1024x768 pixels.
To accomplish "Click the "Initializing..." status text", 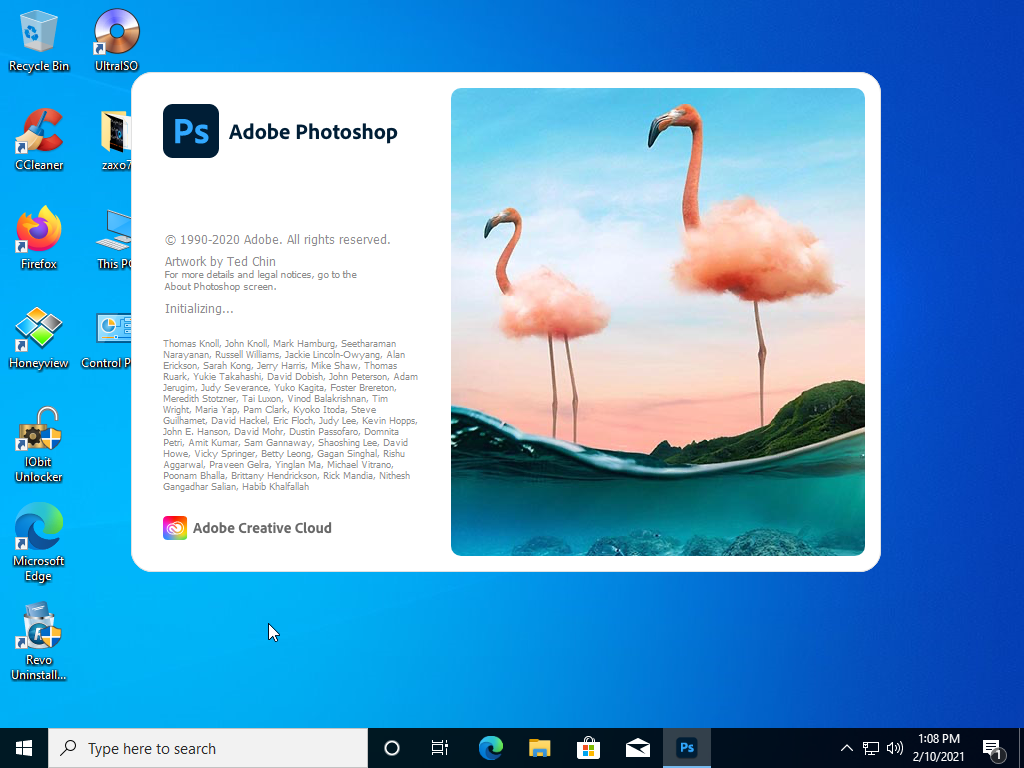I will tap(199, 308).
